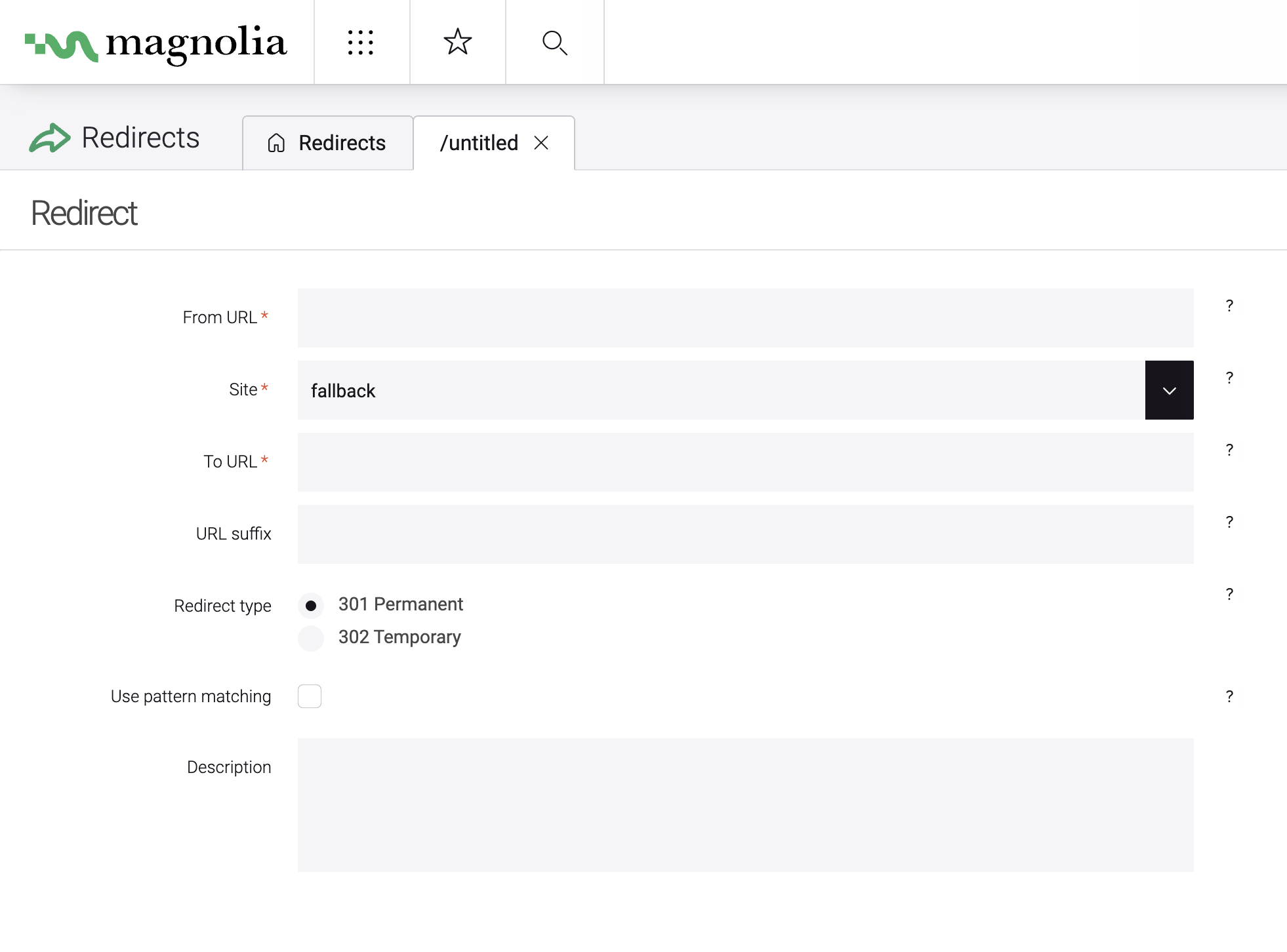Click the green Redirects arrow icon
Viewport: 1287px width, 952px height.
(49, 138)
